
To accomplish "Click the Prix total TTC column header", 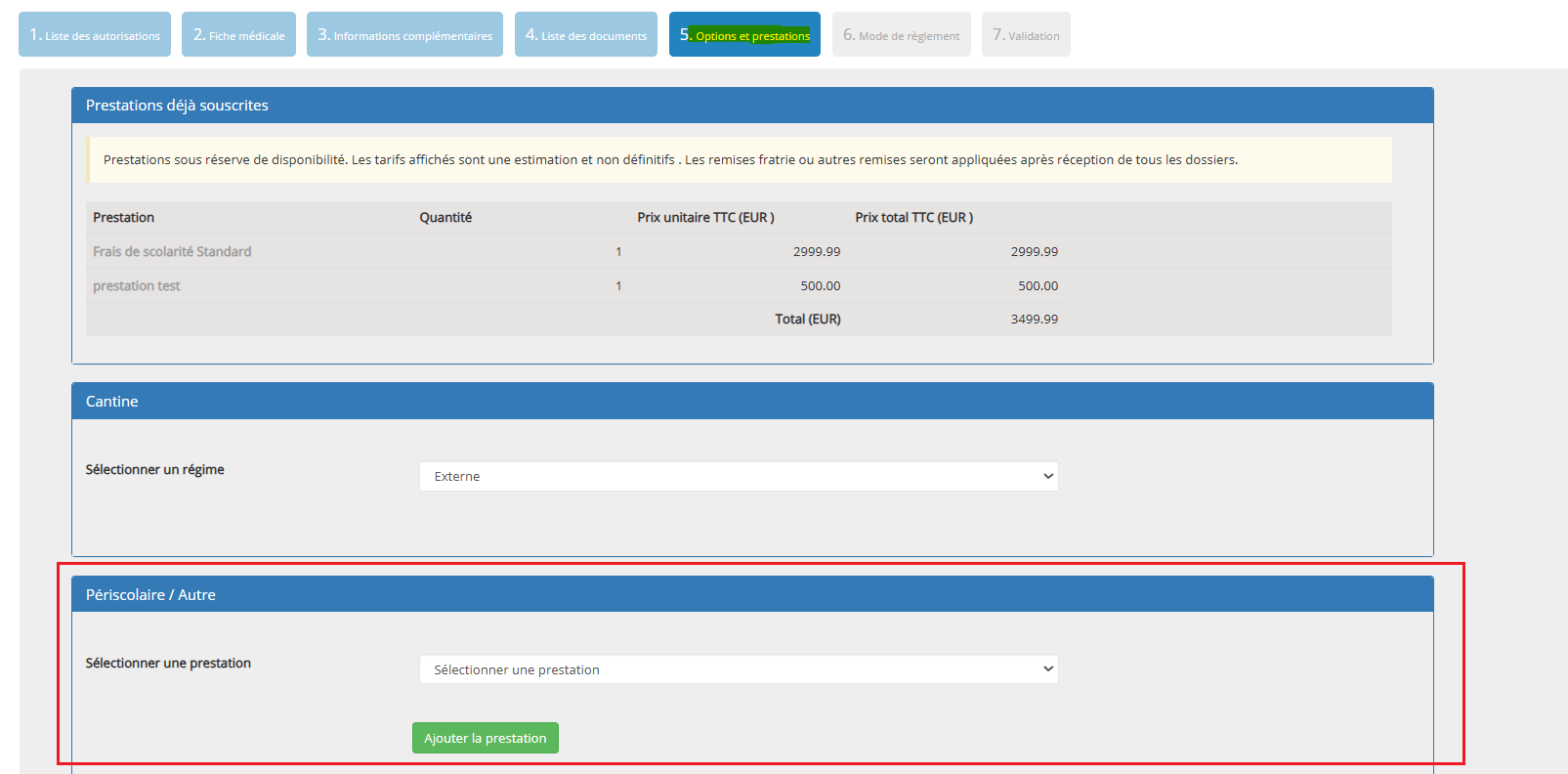I will (913, 218).
